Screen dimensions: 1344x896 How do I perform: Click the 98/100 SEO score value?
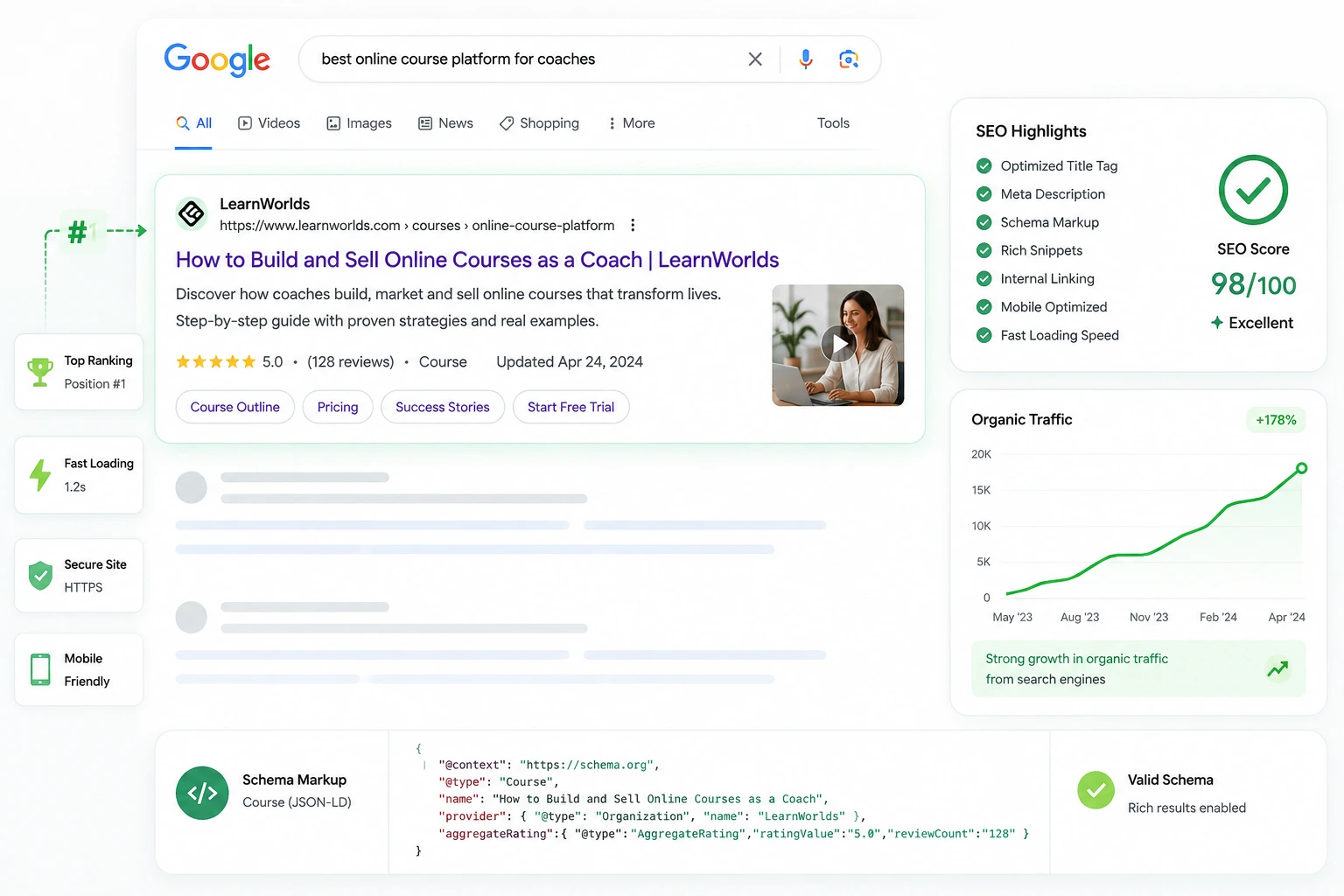point(1253,284)
